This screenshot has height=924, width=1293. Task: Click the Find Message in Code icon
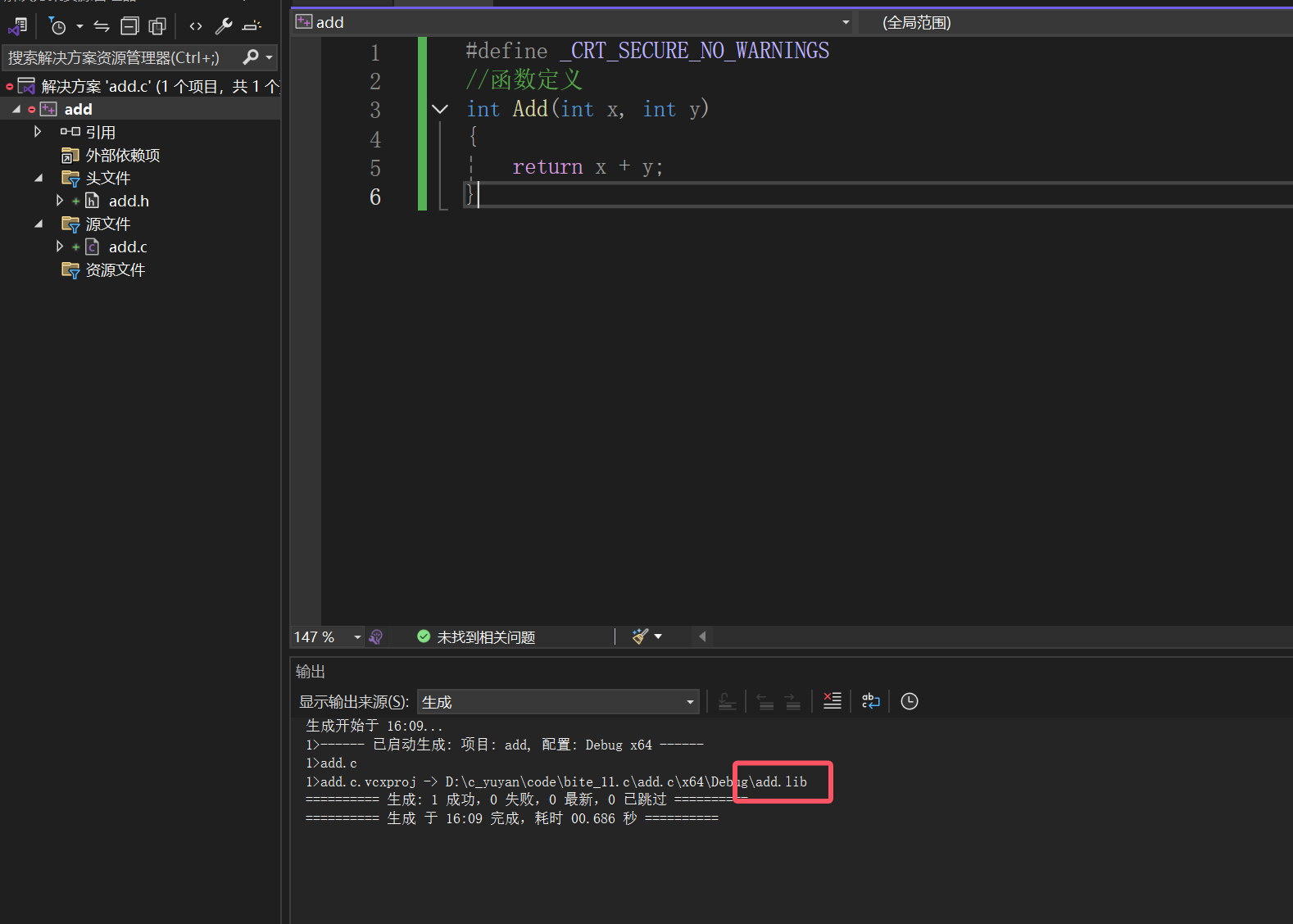point(727,701)
